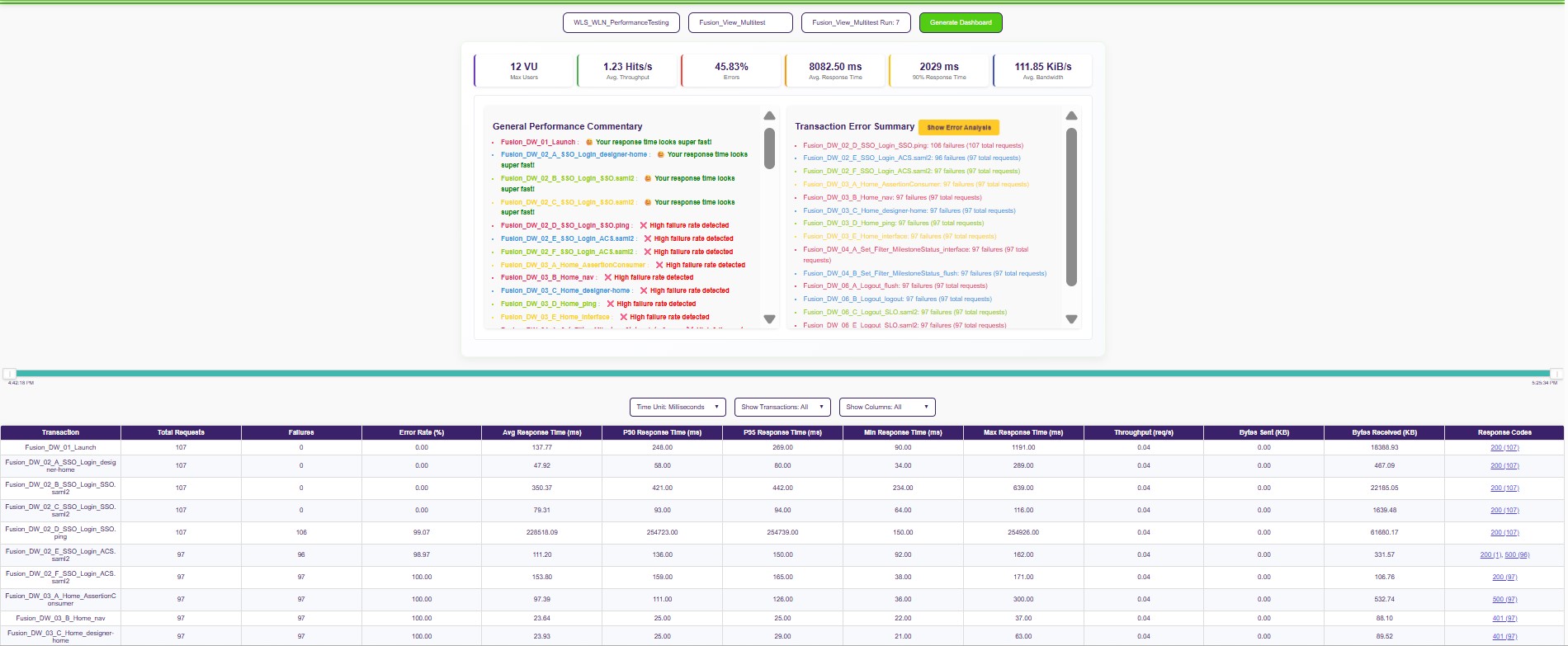1568x646 pixels.
Task: Click red X icon beside Fusion_DW_03_B_Home_nav
Action: [x=608, y=278]
